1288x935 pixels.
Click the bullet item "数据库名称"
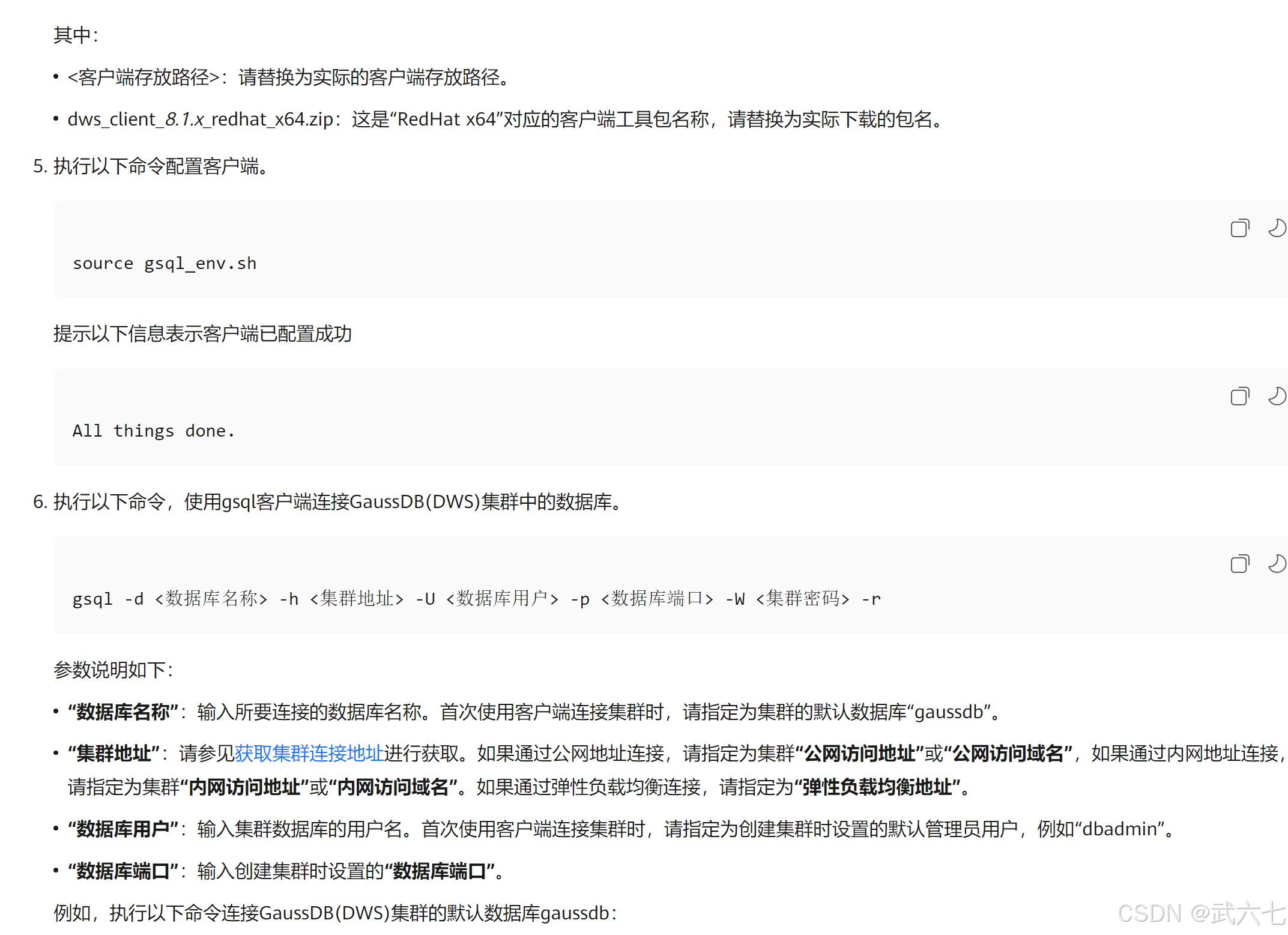tap(122, 712)
